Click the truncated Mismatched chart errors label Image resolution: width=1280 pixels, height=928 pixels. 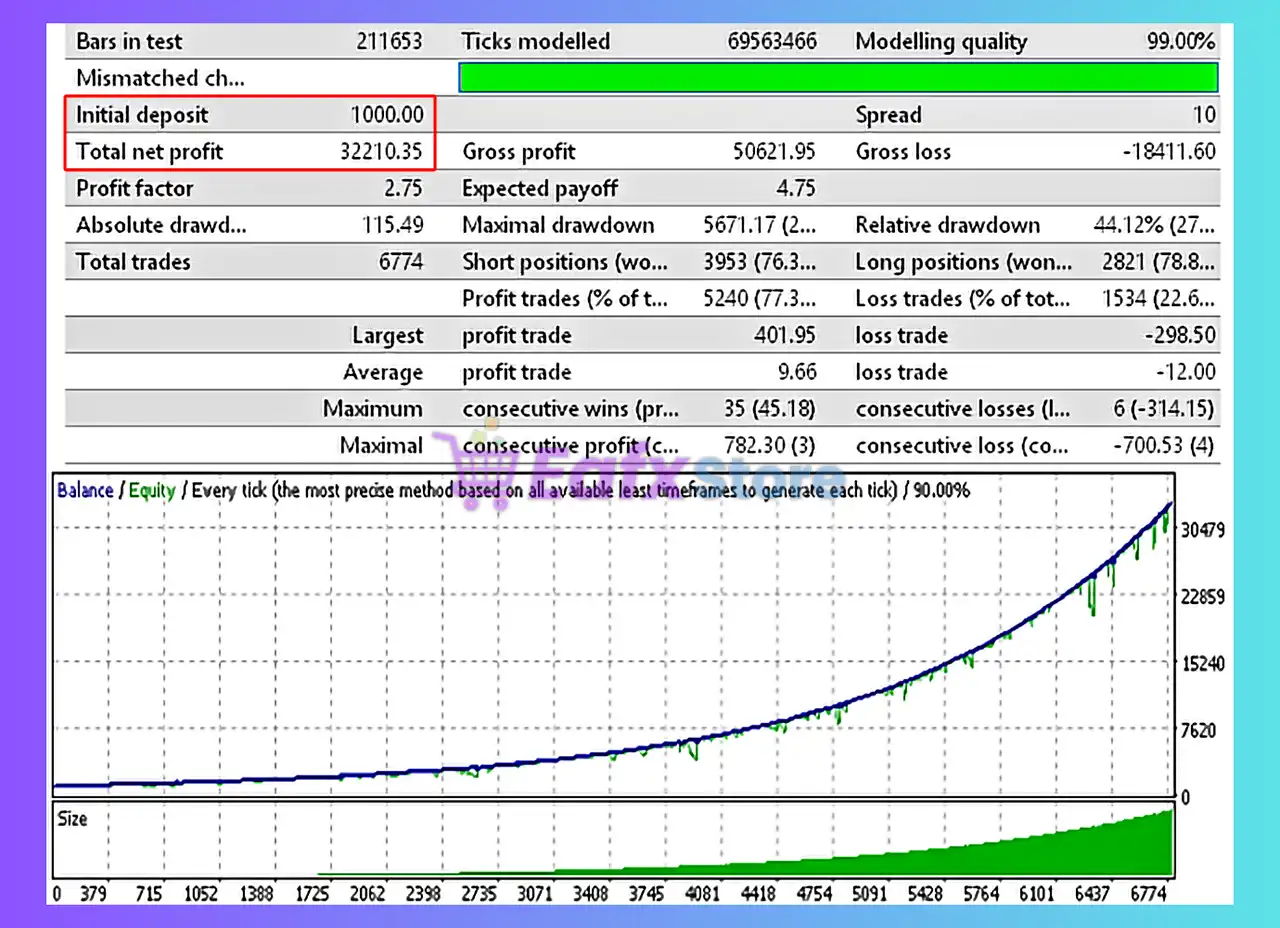(160, 78)
